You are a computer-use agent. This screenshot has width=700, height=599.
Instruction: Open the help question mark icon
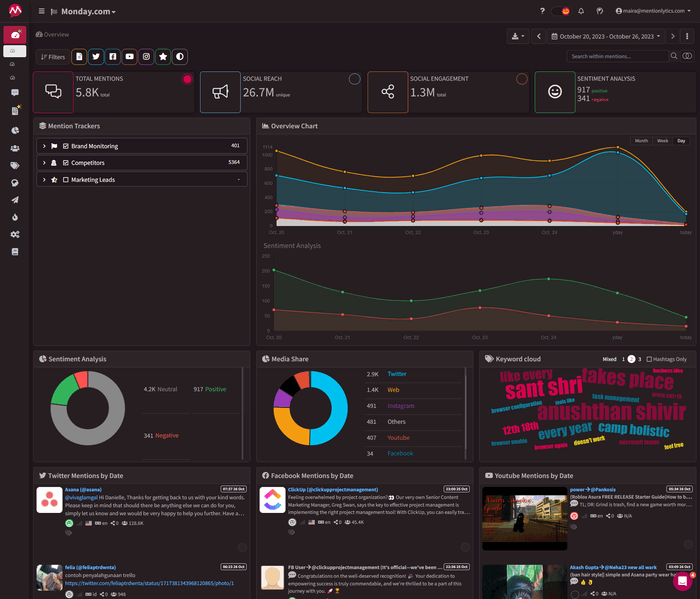coord(542,11)
